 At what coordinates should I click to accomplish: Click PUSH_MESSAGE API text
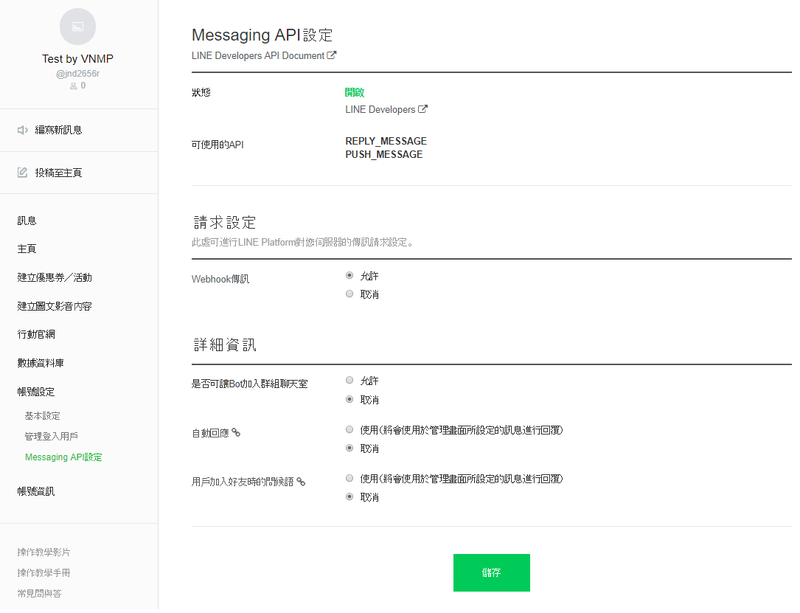click(x=384, y=154)
